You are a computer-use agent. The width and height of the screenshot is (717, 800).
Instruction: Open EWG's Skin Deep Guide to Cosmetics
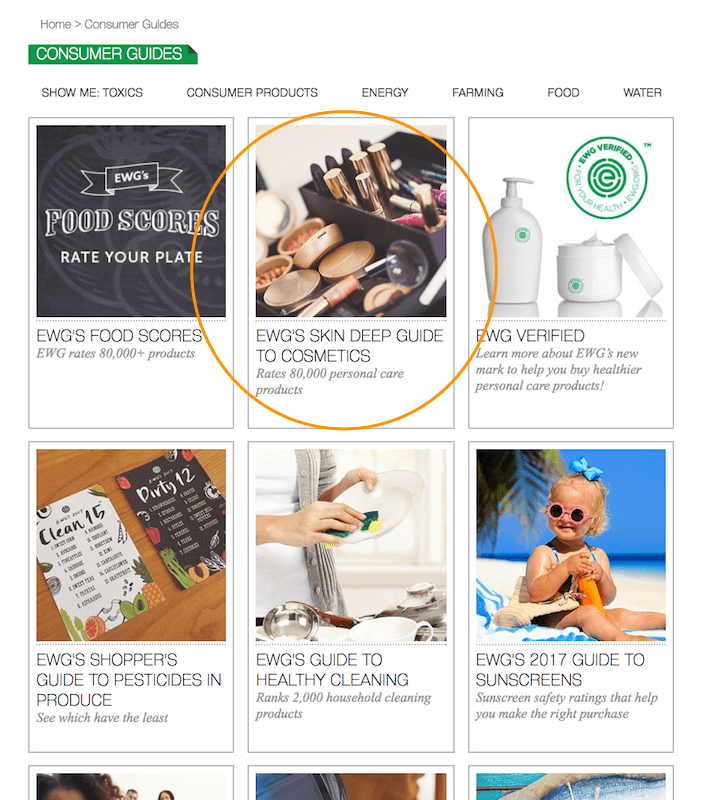pyautogui.click(x=350, y=345)
